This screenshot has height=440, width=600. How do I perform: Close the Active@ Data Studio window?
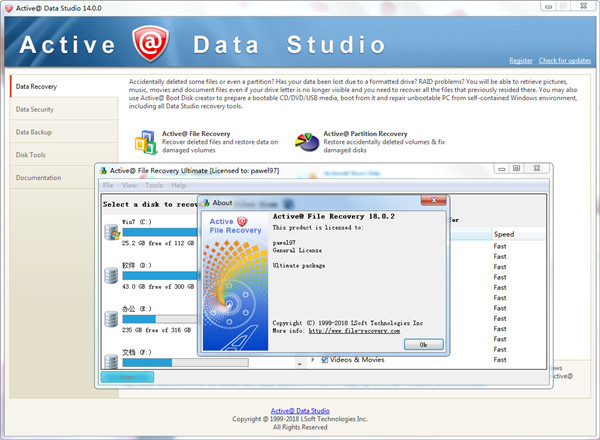pos(583,6)
